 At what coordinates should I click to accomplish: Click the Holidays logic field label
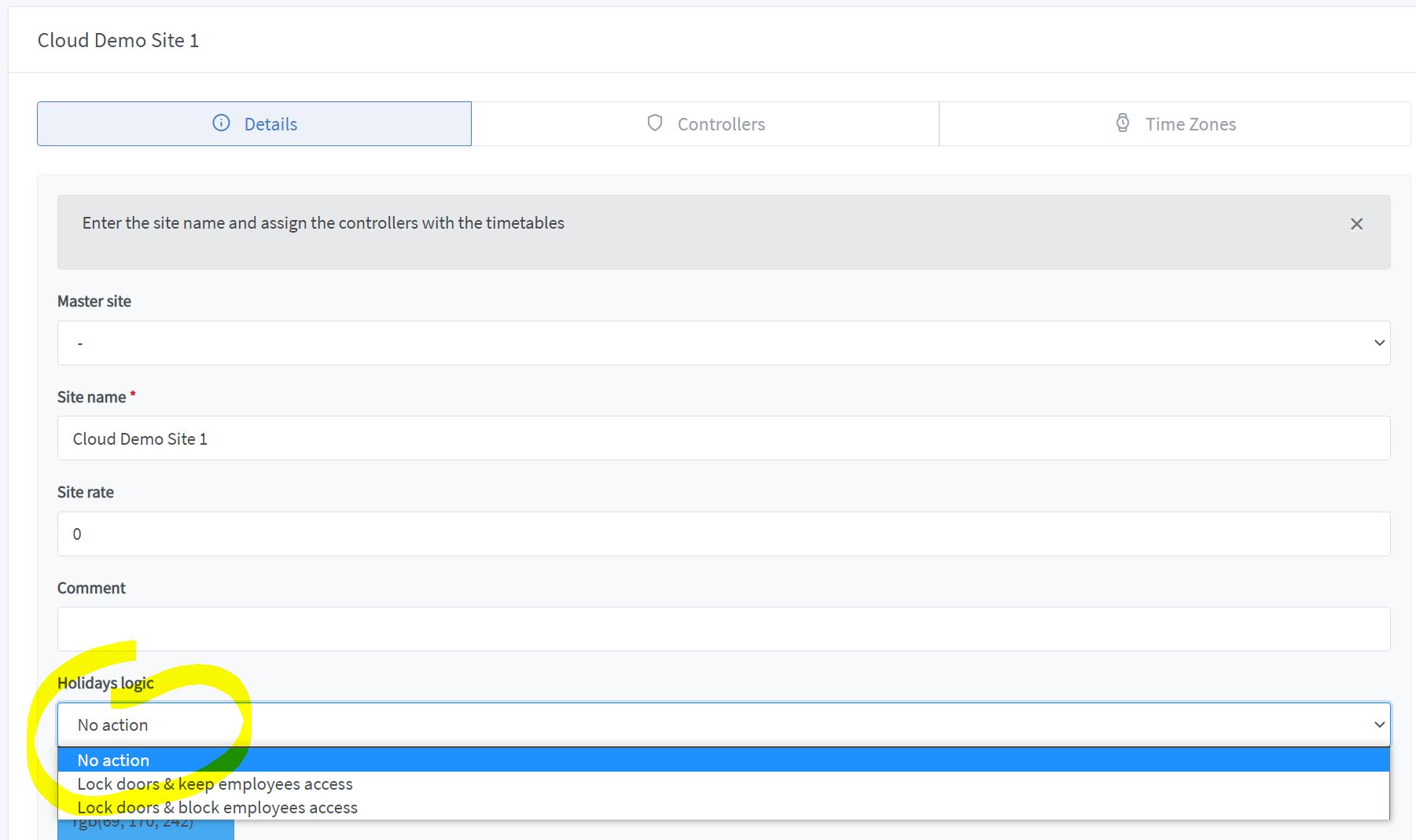[x=105, y=683]
